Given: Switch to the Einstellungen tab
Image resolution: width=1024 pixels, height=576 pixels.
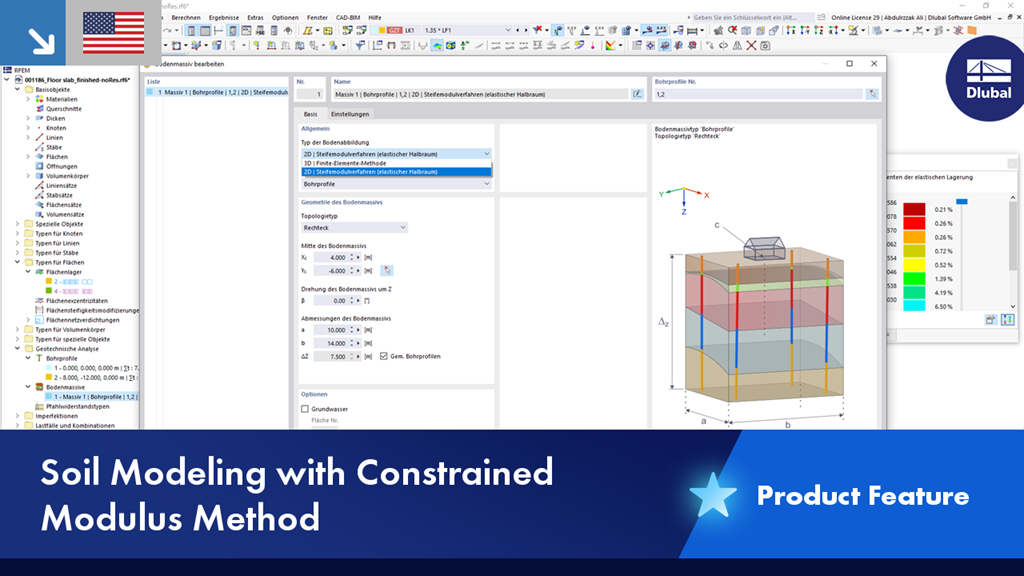Looking at the screenshot, I should [348, 113].
